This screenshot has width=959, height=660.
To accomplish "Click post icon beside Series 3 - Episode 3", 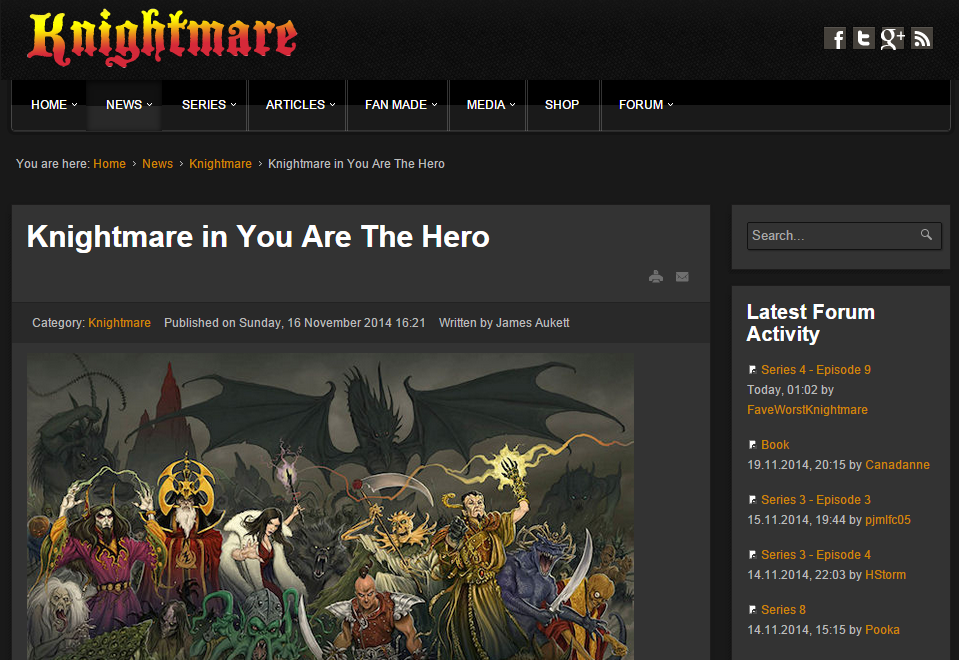I will pyautogui.click(x=752, y=500).
